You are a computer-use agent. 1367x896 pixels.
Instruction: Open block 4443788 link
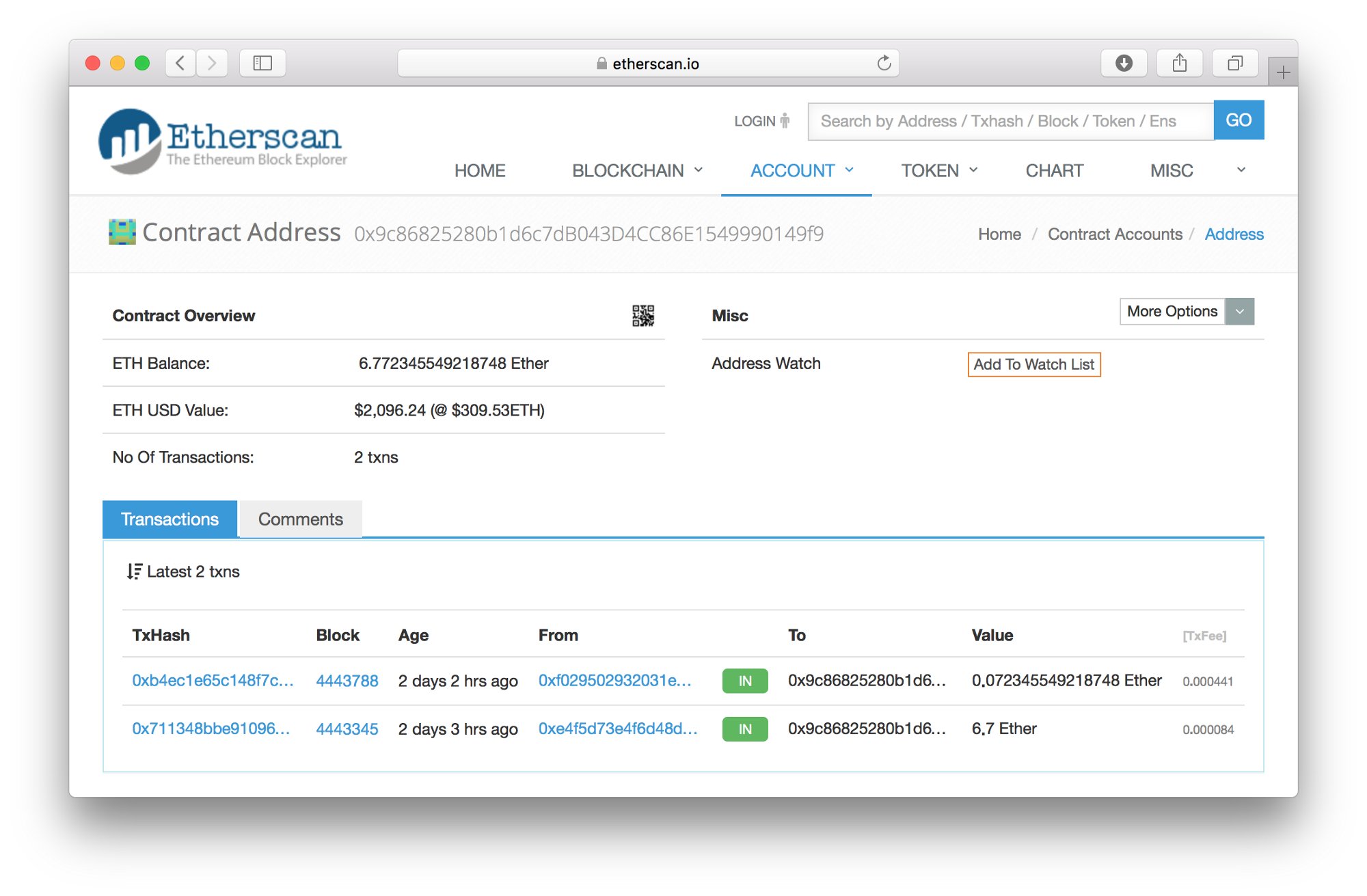(x=347, y=681)
